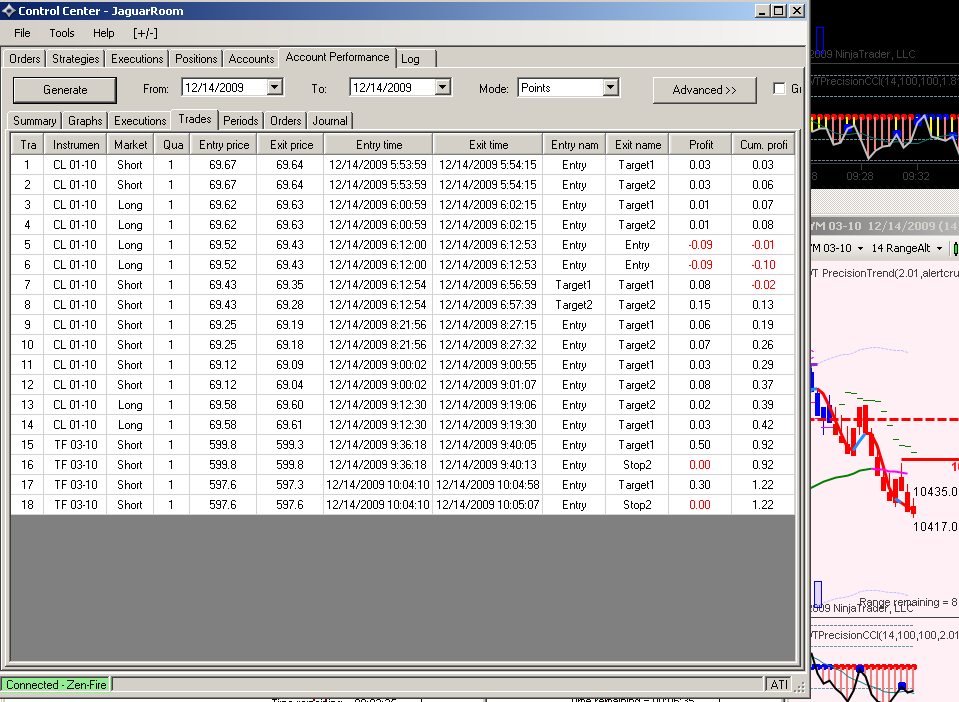Open the Orders sub-tab next to Periods
Screen dimensions: 959x702
point(286,120)
